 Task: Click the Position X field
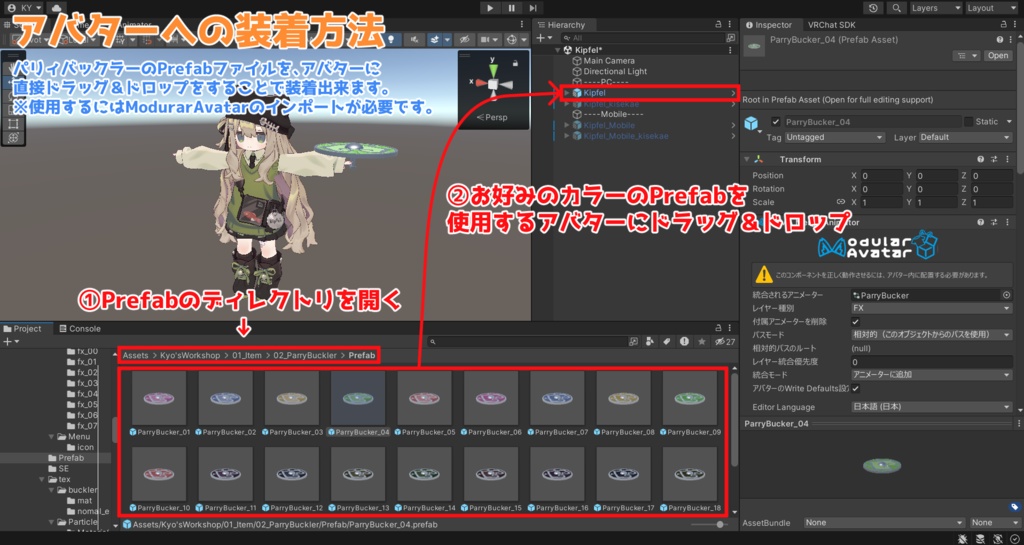(x=882, y=176)
